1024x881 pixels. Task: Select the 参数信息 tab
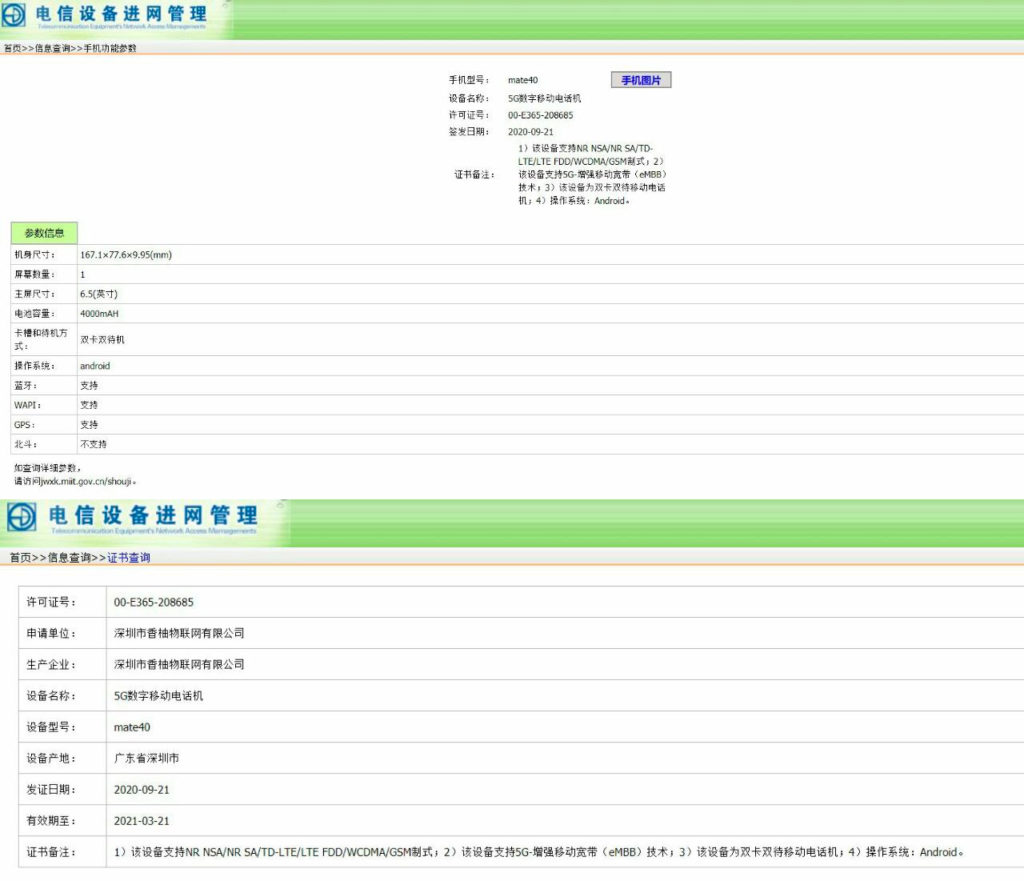pos(44,233)
